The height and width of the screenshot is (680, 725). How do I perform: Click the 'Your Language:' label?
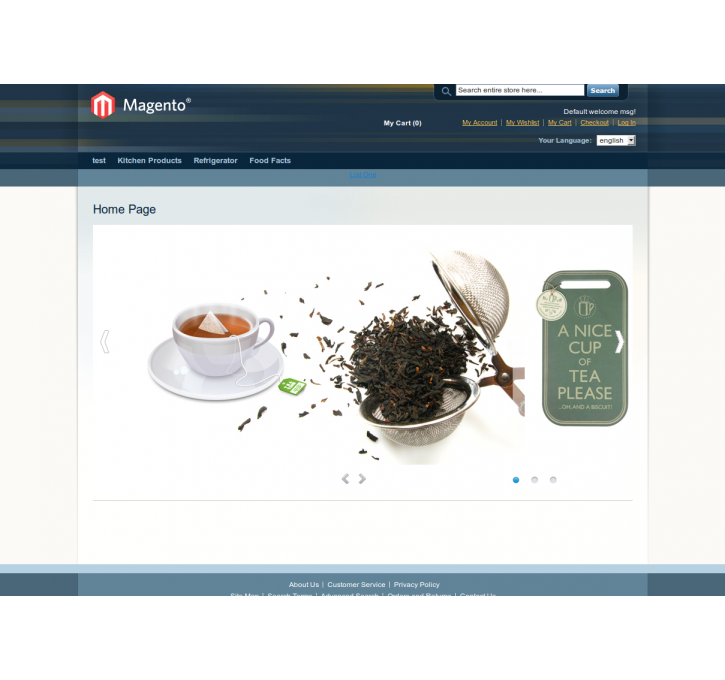(x=565, y=141)
